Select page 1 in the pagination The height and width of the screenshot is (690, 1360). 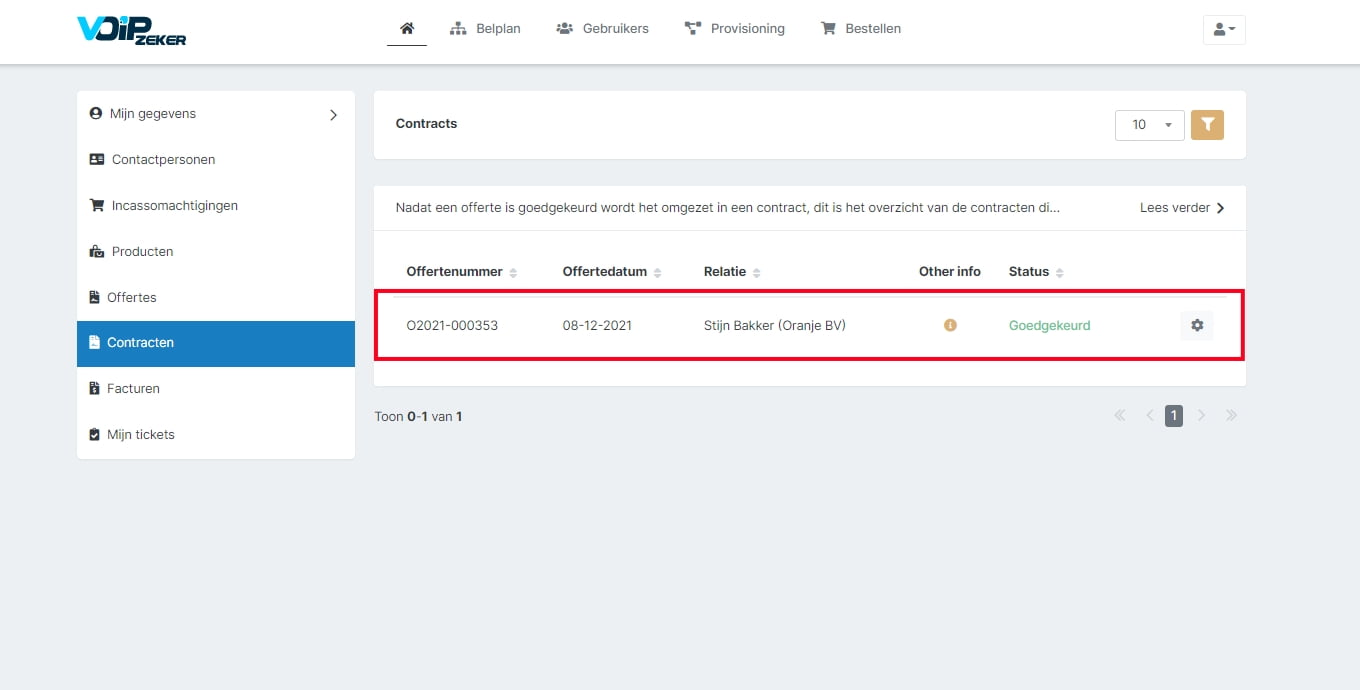pos(1174,416)
